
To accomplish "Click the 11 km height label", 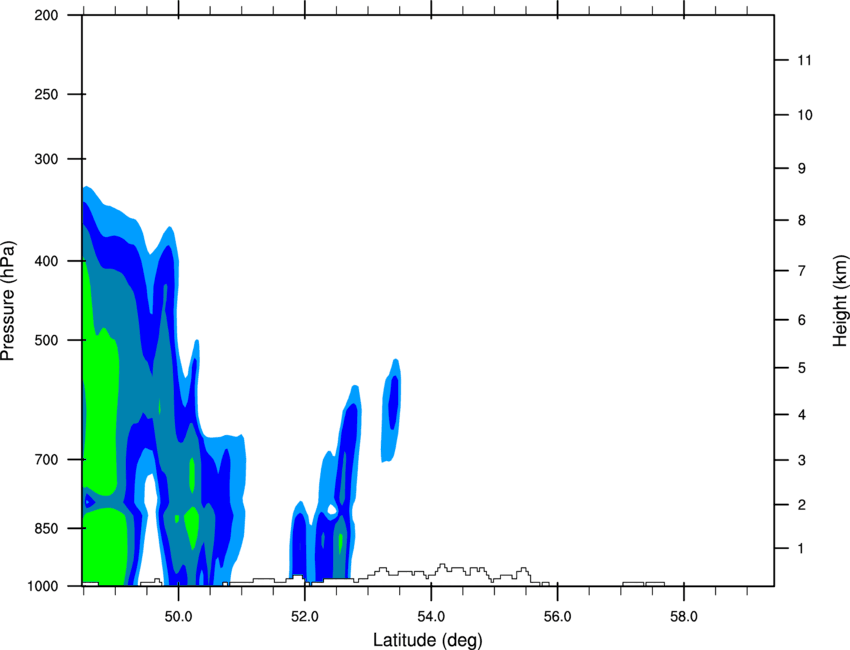I will pos(804,60).
